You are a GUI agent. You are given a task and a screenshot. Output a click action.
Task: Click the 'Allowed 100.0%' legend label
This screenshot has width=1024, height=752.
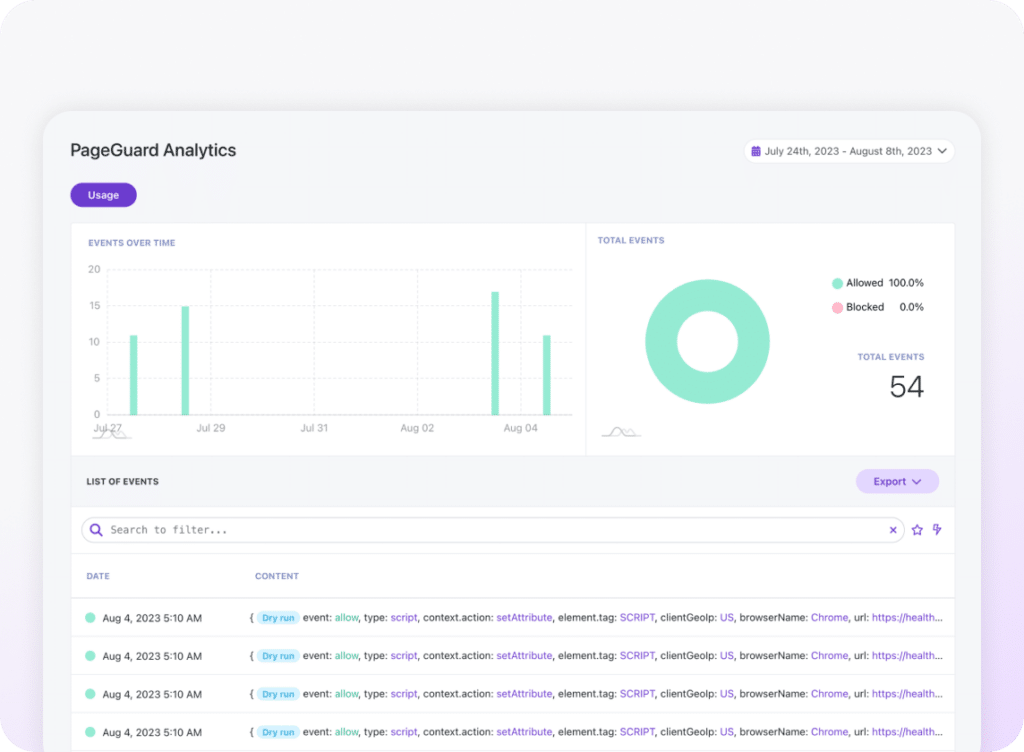(x=885, y=283)
